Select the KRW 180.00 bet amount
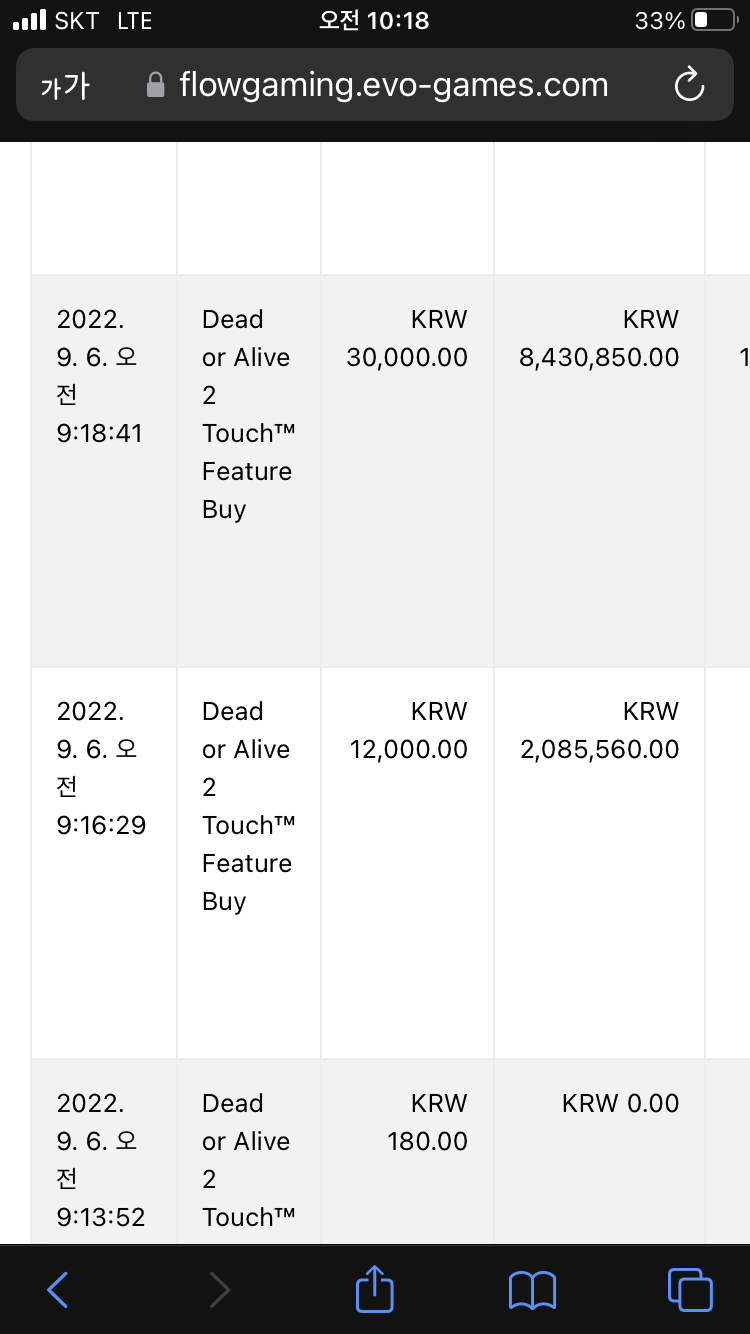This screenshot has height=1334, width=750. 428,1122
